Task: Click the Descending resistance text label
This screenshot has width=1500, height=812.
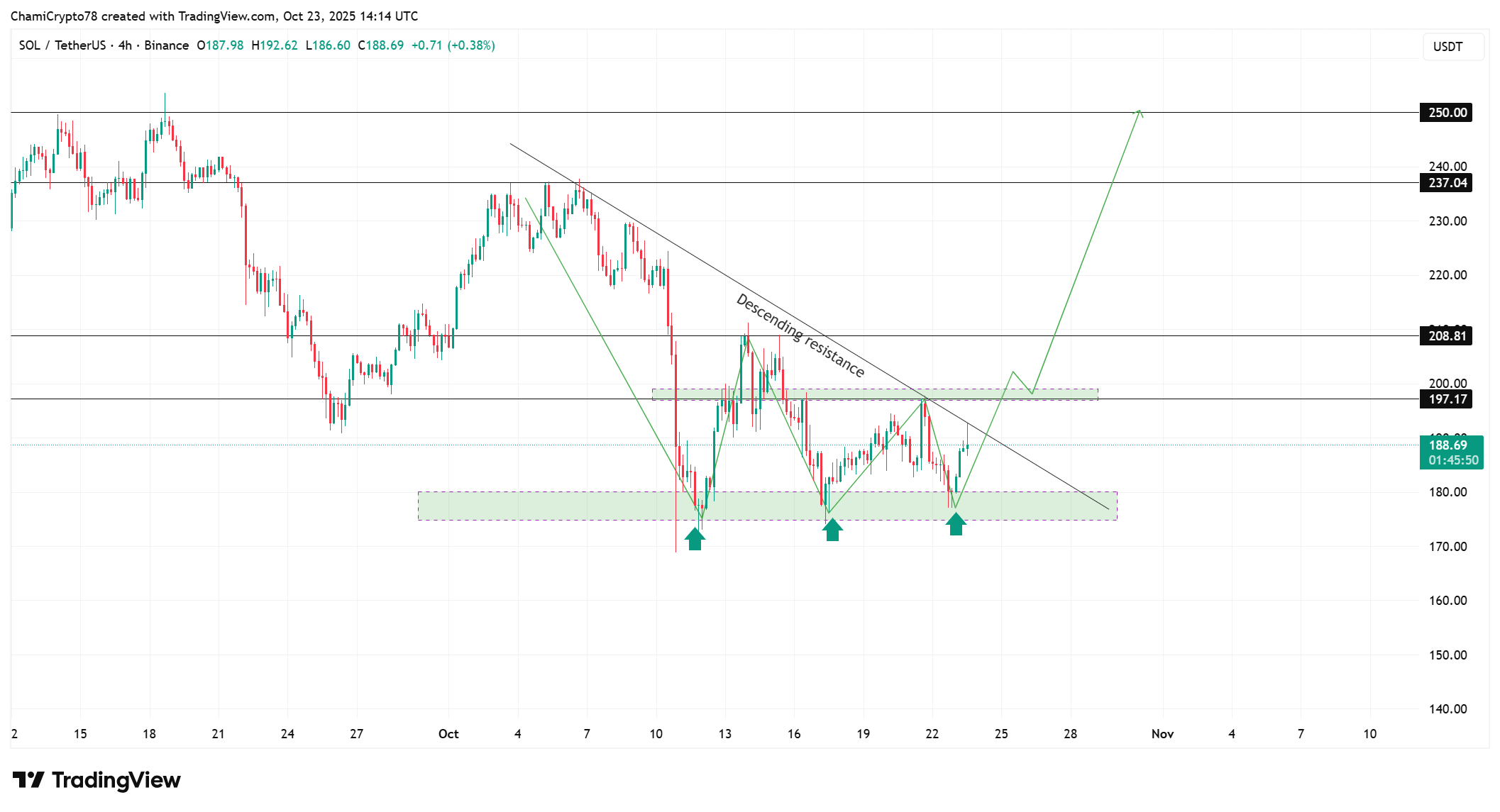Action: click(x=800, y=336)
